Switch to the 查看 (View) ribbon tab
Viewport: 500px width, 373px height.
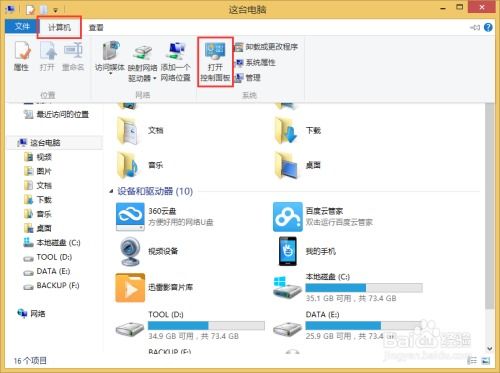[x=96, y=28]
